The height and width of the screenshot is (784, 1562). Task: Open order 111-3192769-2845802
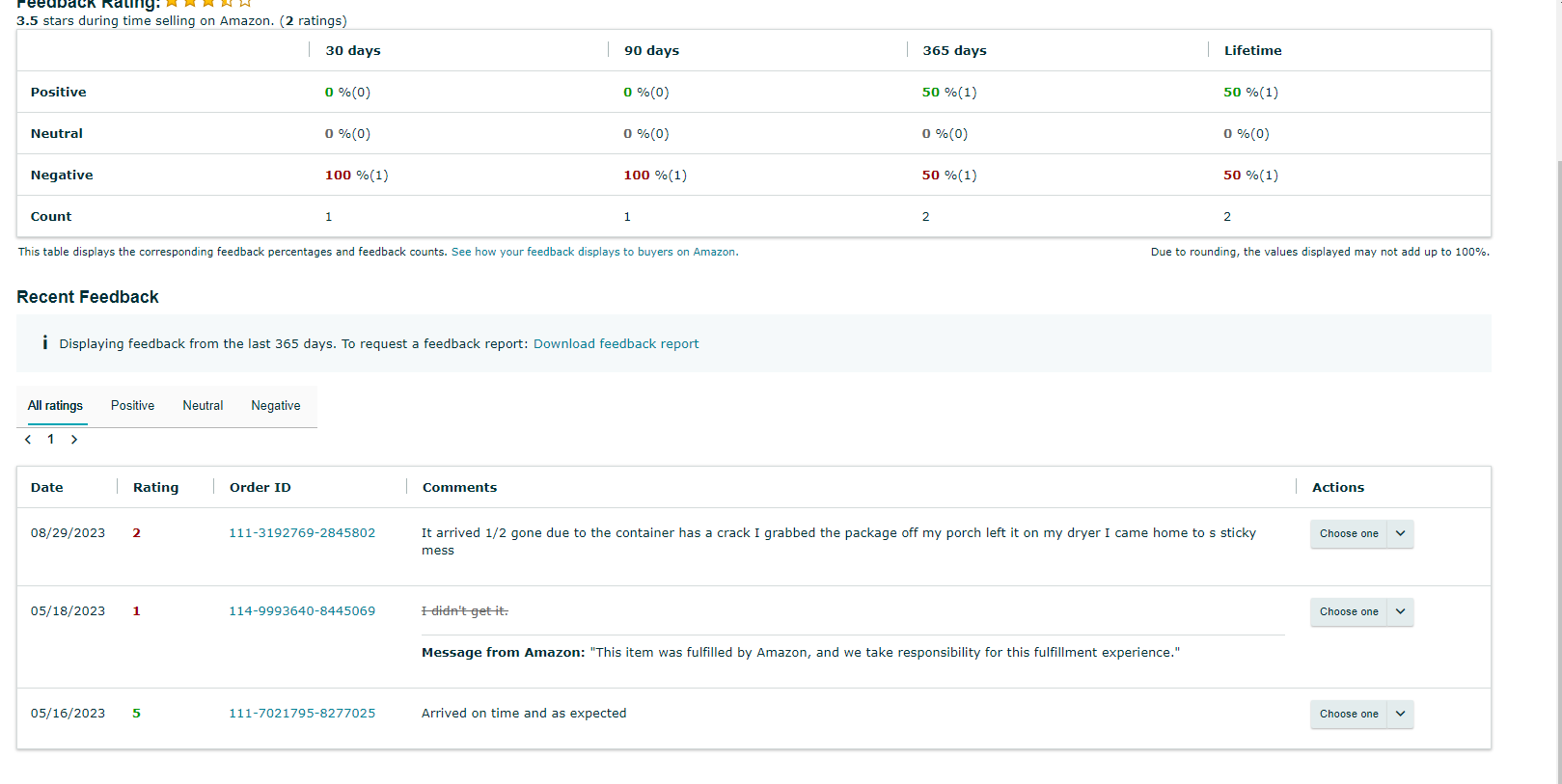click(x=302, y=533)
